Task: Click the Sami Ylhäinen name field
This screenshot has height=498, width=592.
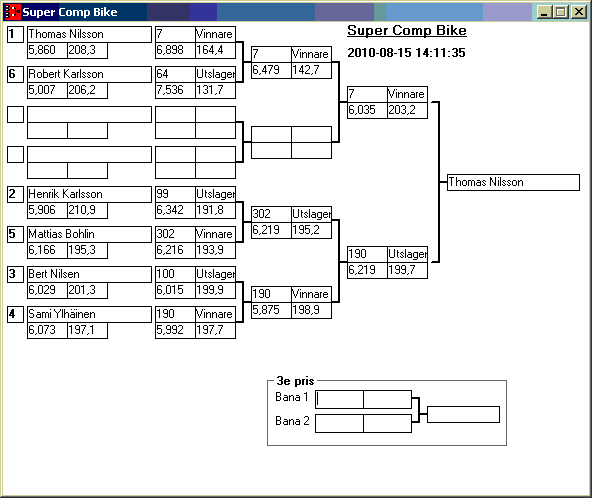Action: pyautogui.click(x=89, y=315)
